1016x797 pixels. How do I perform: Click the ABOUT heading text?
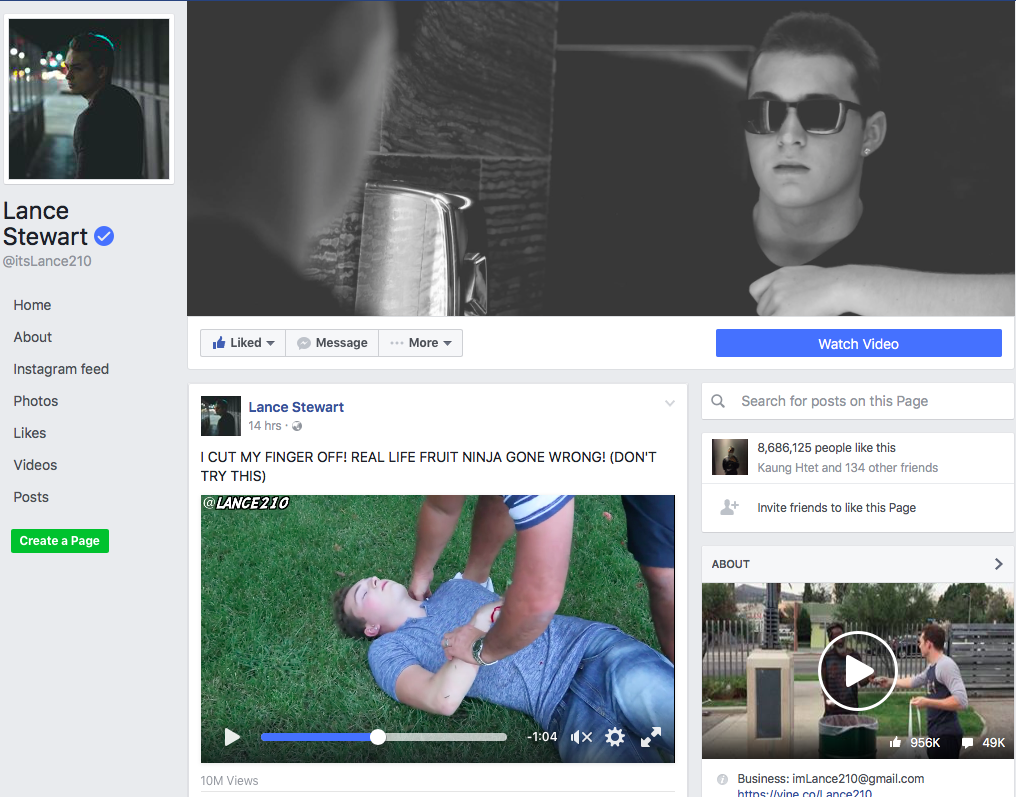click(x=731, y=564)
